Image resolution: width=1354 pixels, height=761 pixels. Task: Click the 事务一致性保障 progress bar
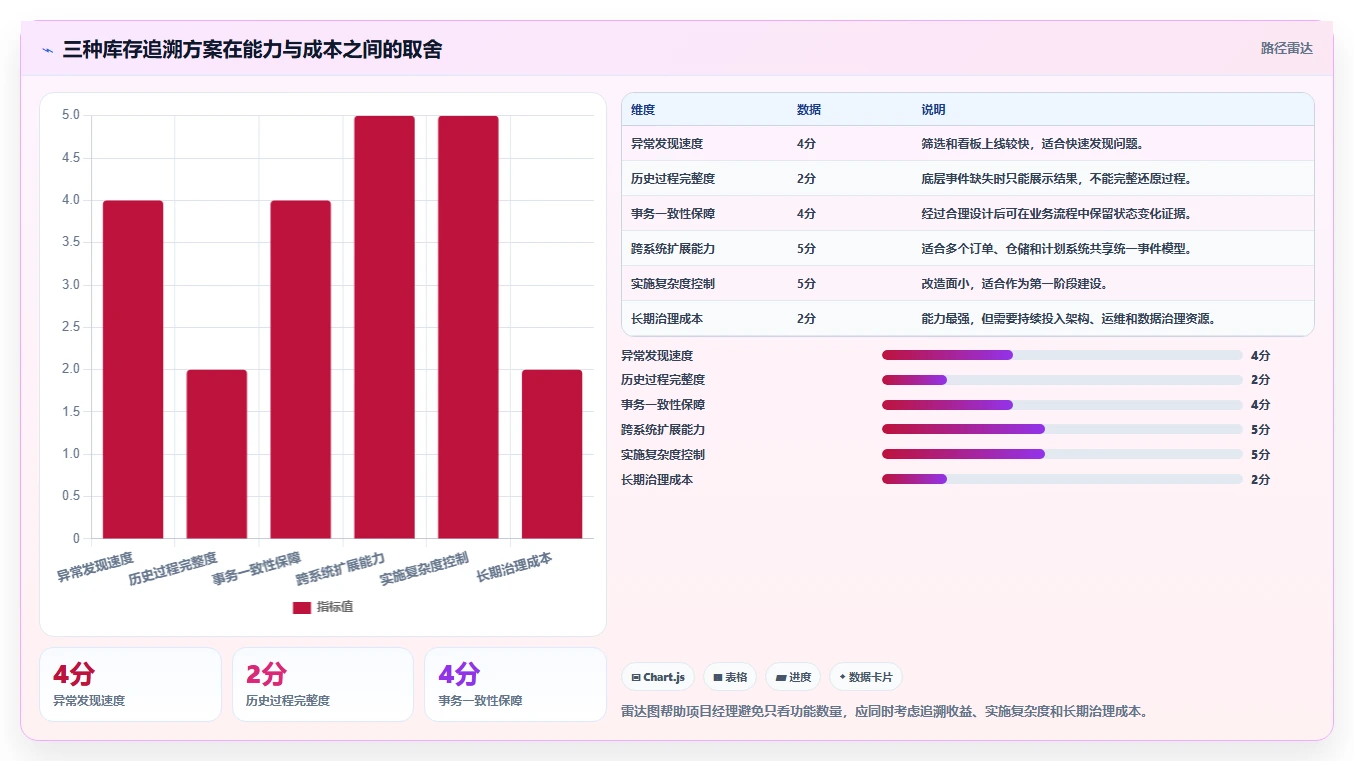pyautogui.click(x=1062, y=405)
